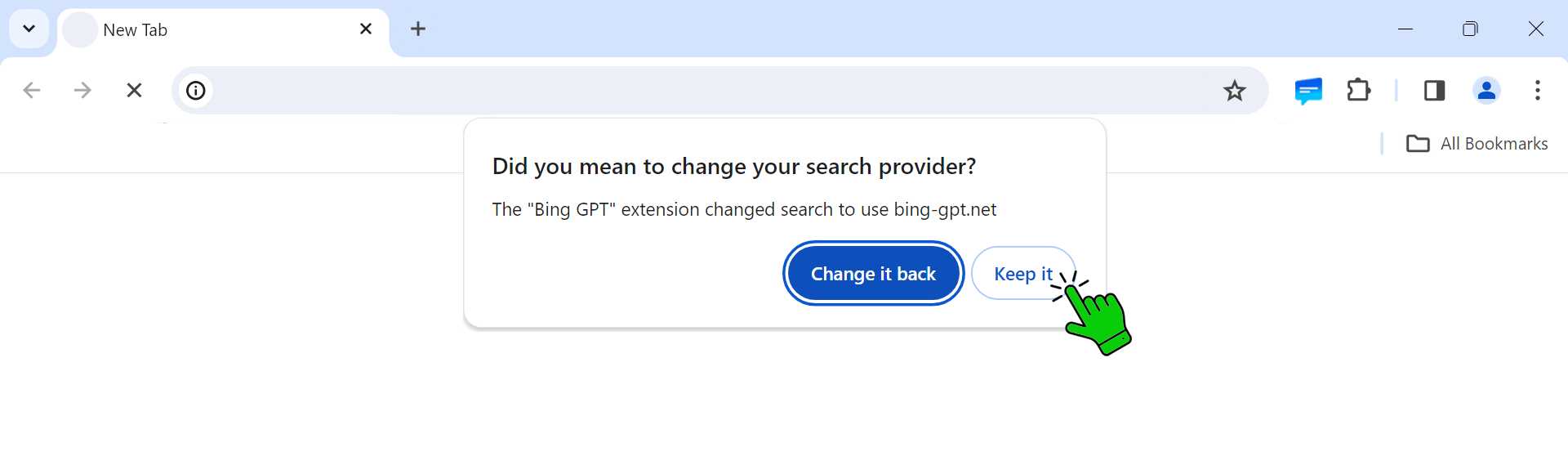Toggle the browser side panel
The width and height of the screenshot is (1568, 474).
pos(1434,91)
